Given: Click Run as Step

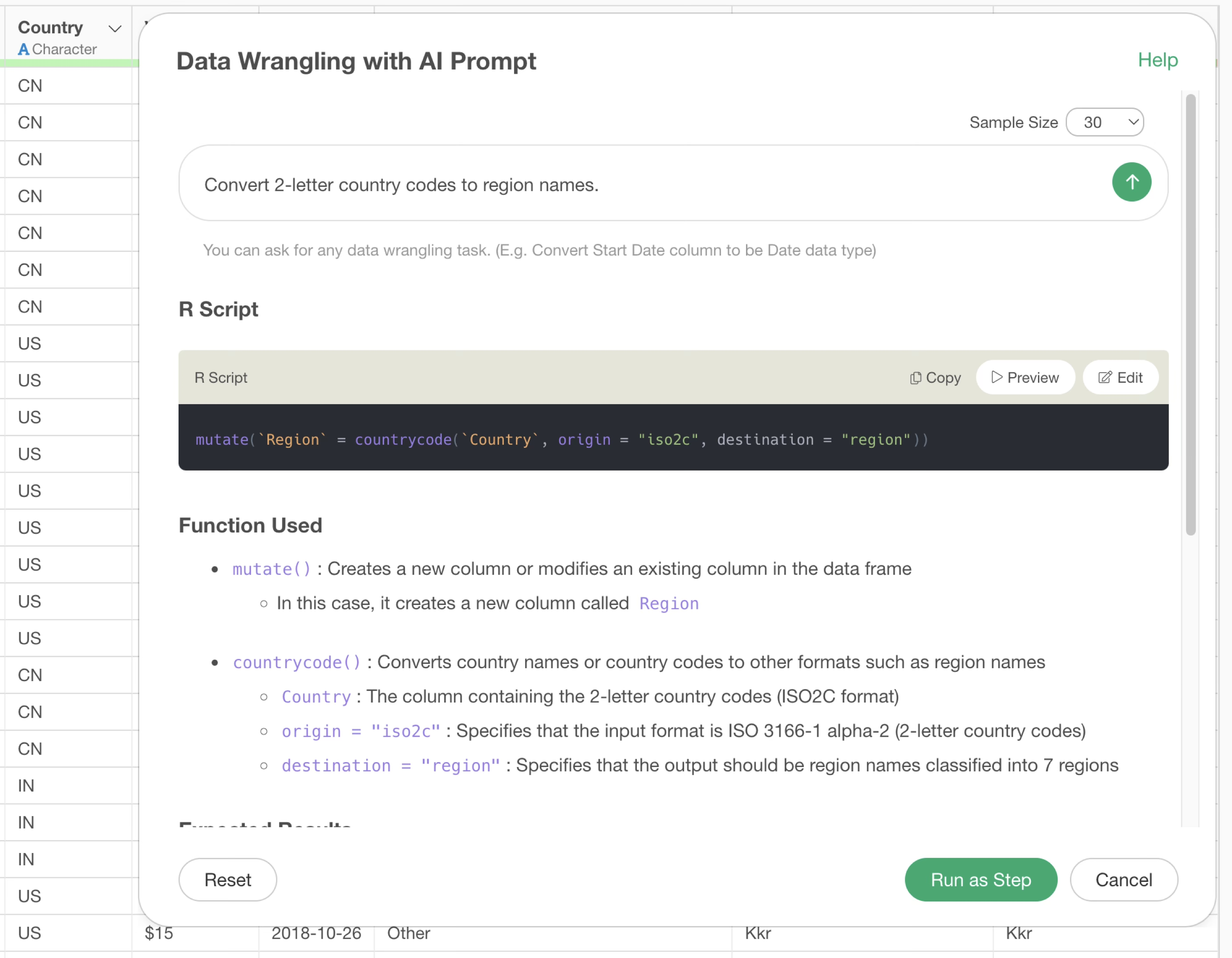Looking at the screenshot, I should 980,879.
